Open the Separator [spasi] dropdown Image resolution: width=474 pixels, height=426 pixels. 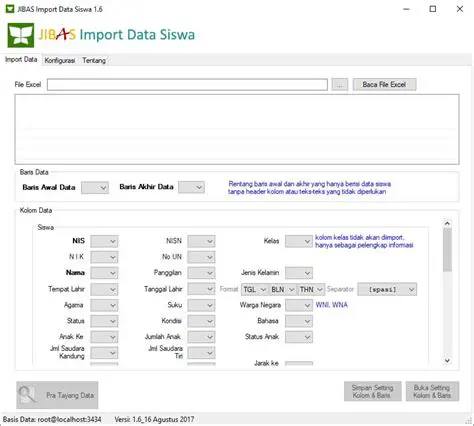click(x=387, y=289)
